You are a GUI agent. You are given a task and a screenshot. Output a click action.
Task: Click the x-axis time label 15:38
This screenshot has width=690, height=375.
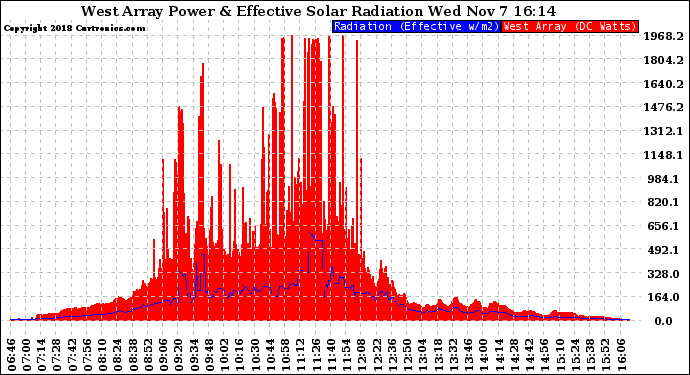coord(591,355)
